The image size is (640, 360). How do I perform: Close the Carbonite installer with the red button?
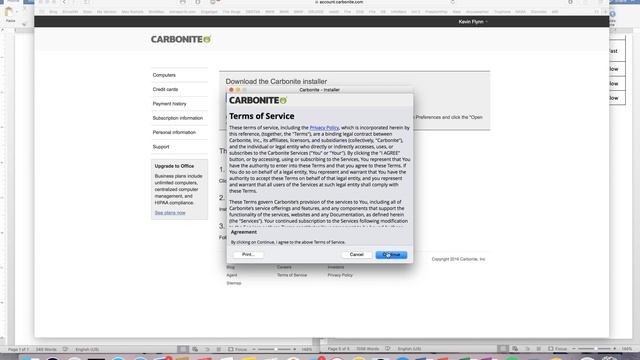point(231,90)
